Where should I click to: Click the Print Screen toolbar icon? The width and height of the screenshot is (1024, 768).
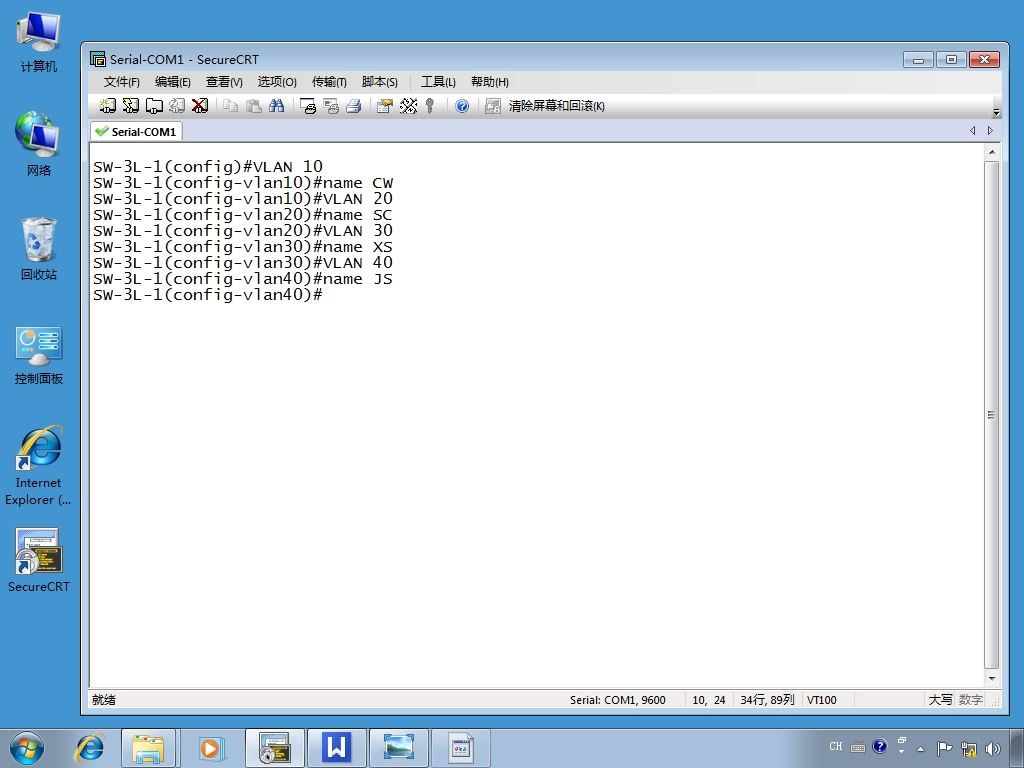tap(308, 106)
